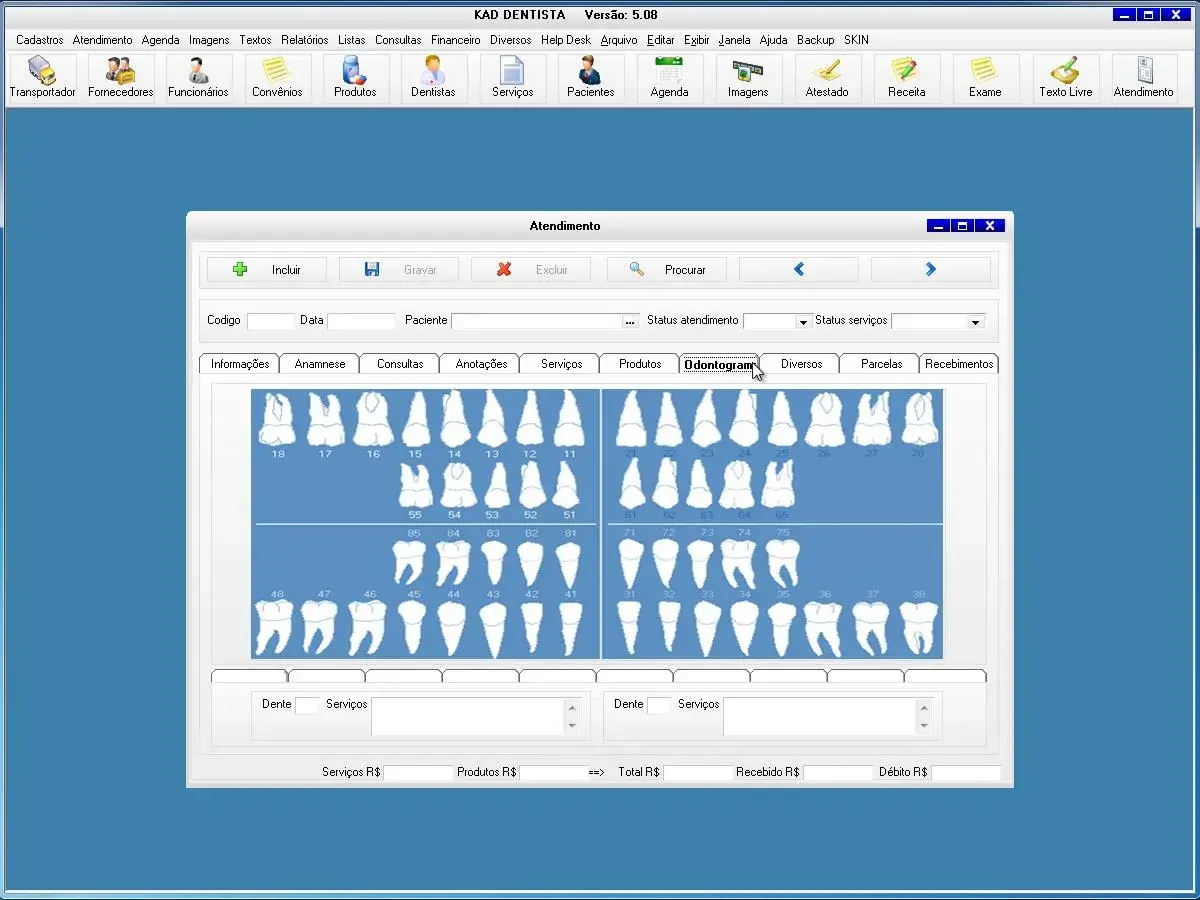Screen dimensions: 1200x900
Task: Open the Produtos toolbar icon
Action: tap(355, 78)
